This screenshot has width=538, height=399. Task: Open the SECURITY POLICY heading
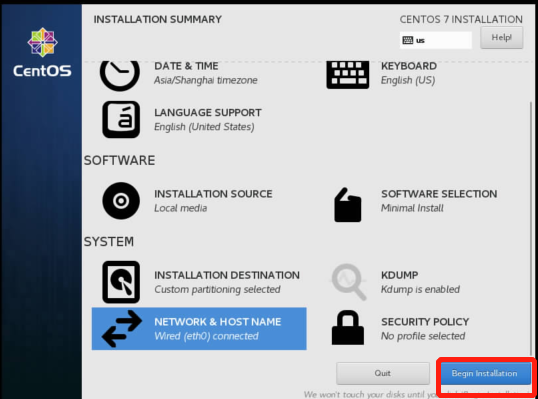(425, 322)
